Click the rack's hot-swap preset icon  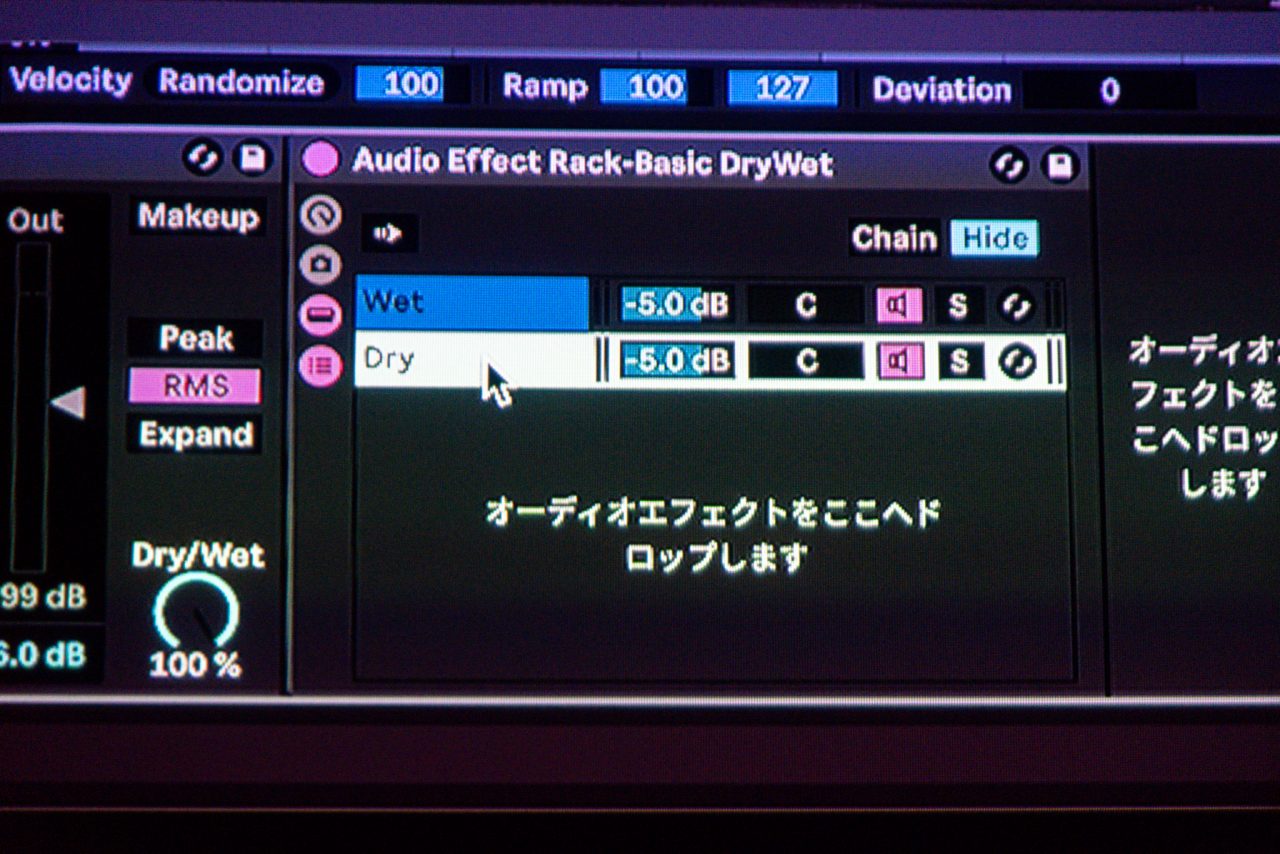[1009, 165]
